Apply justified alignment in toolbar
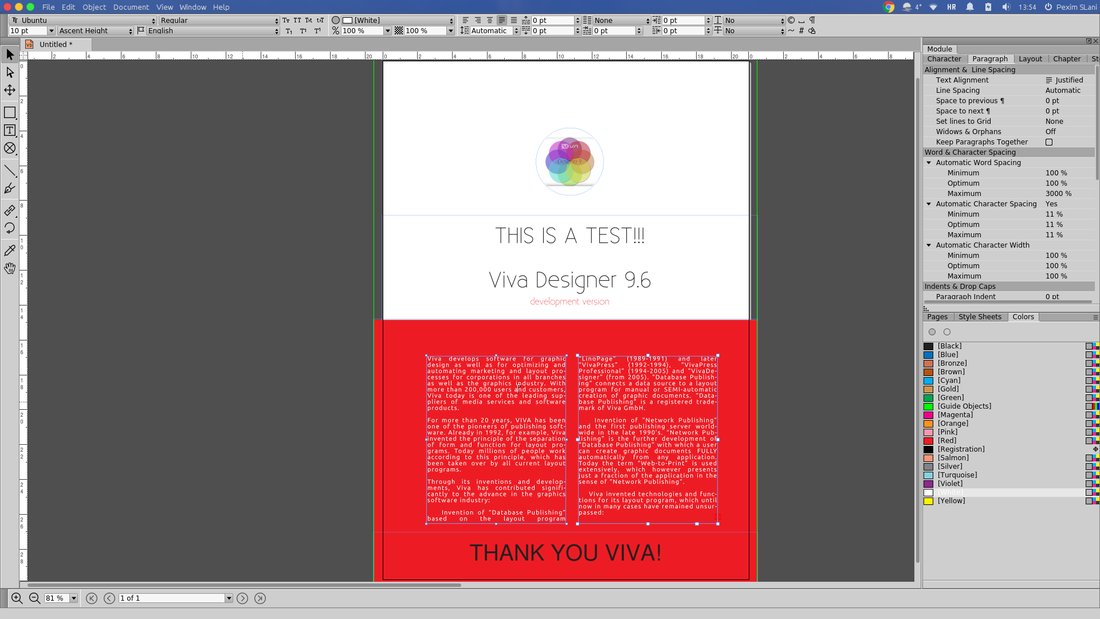The width and height of the screenshot is (1100, 619). pyautogui.click(x=502, y=20)
